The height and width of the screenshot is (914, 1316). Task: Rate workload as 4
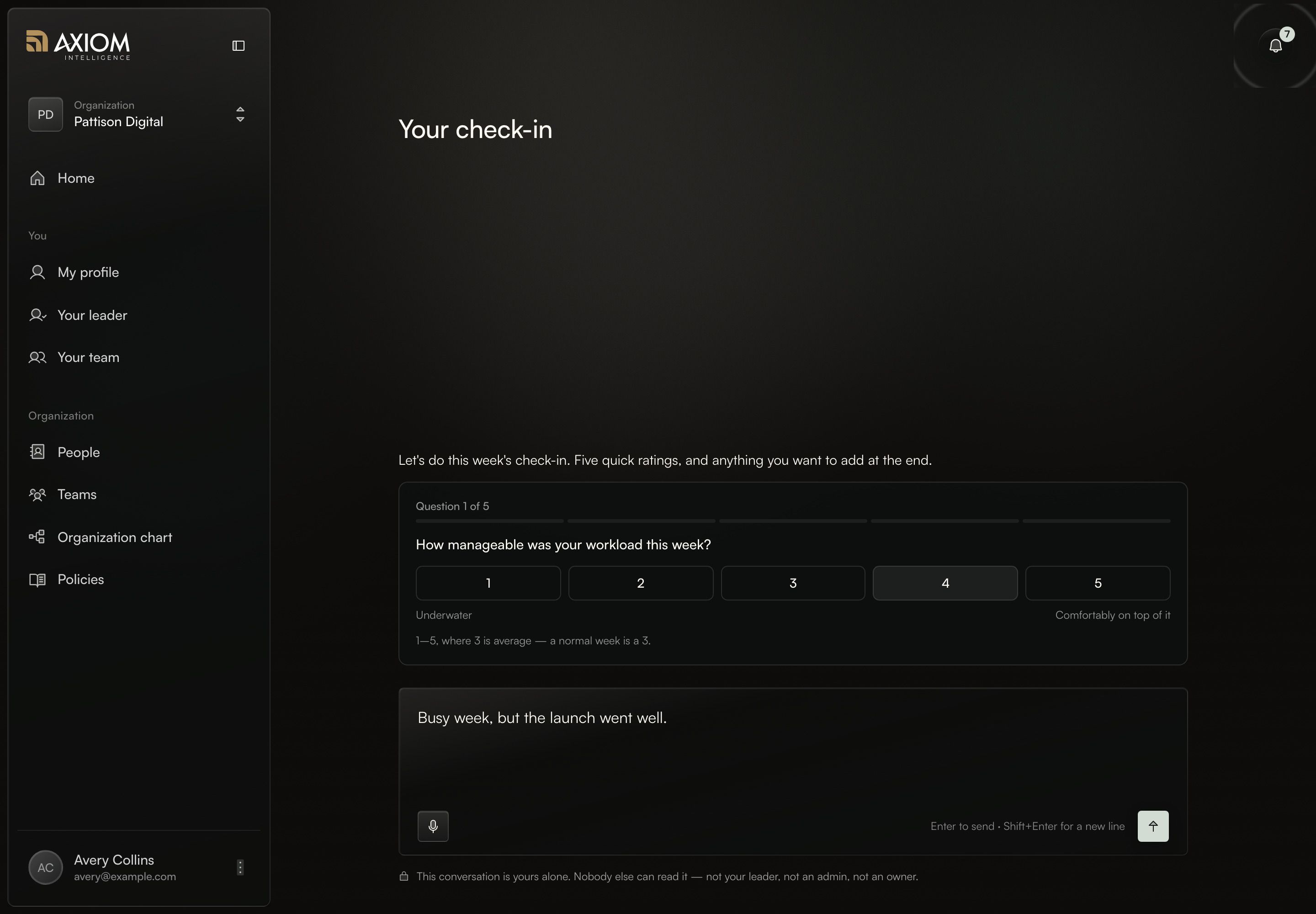pos(945,583)
